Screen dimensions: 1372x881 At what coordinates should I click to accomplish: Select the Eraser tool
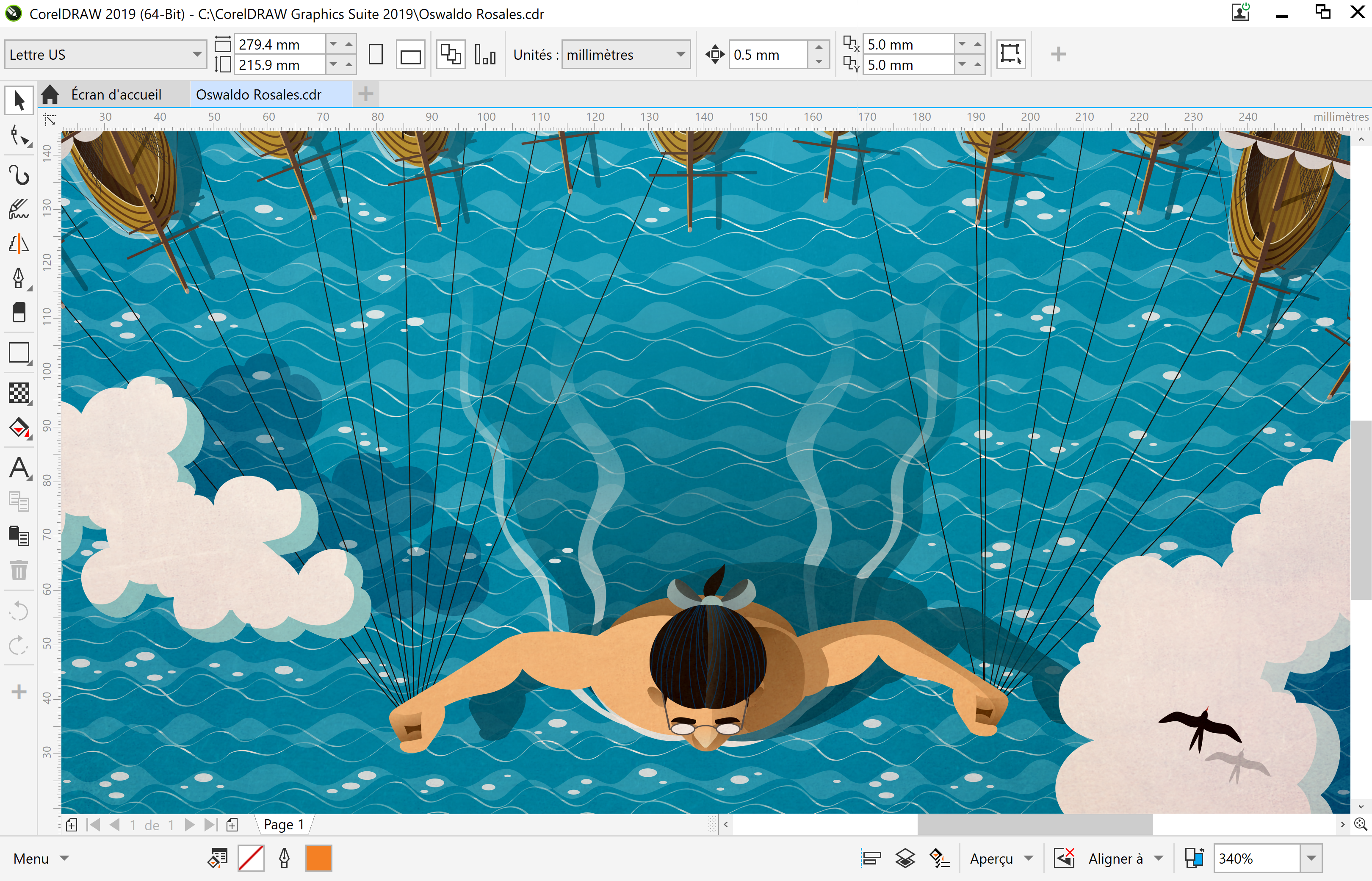[x=19, y=312]
